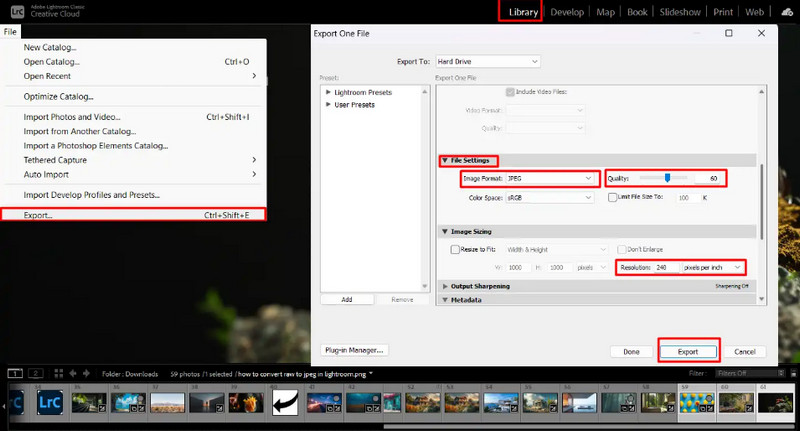Select the LrC logo thumbnail in filmstrip

coord(49,402)
